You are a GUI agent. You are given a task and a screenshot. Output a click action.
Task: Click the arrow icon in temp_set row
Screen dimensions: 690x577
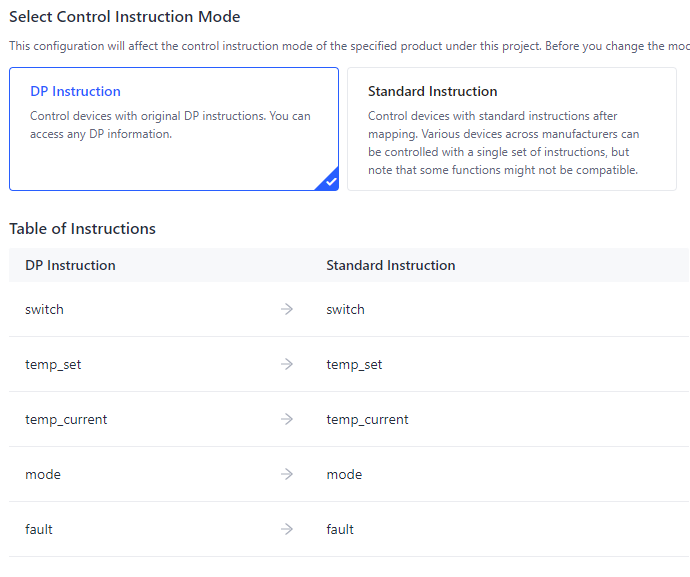click(x=287, y=365)
